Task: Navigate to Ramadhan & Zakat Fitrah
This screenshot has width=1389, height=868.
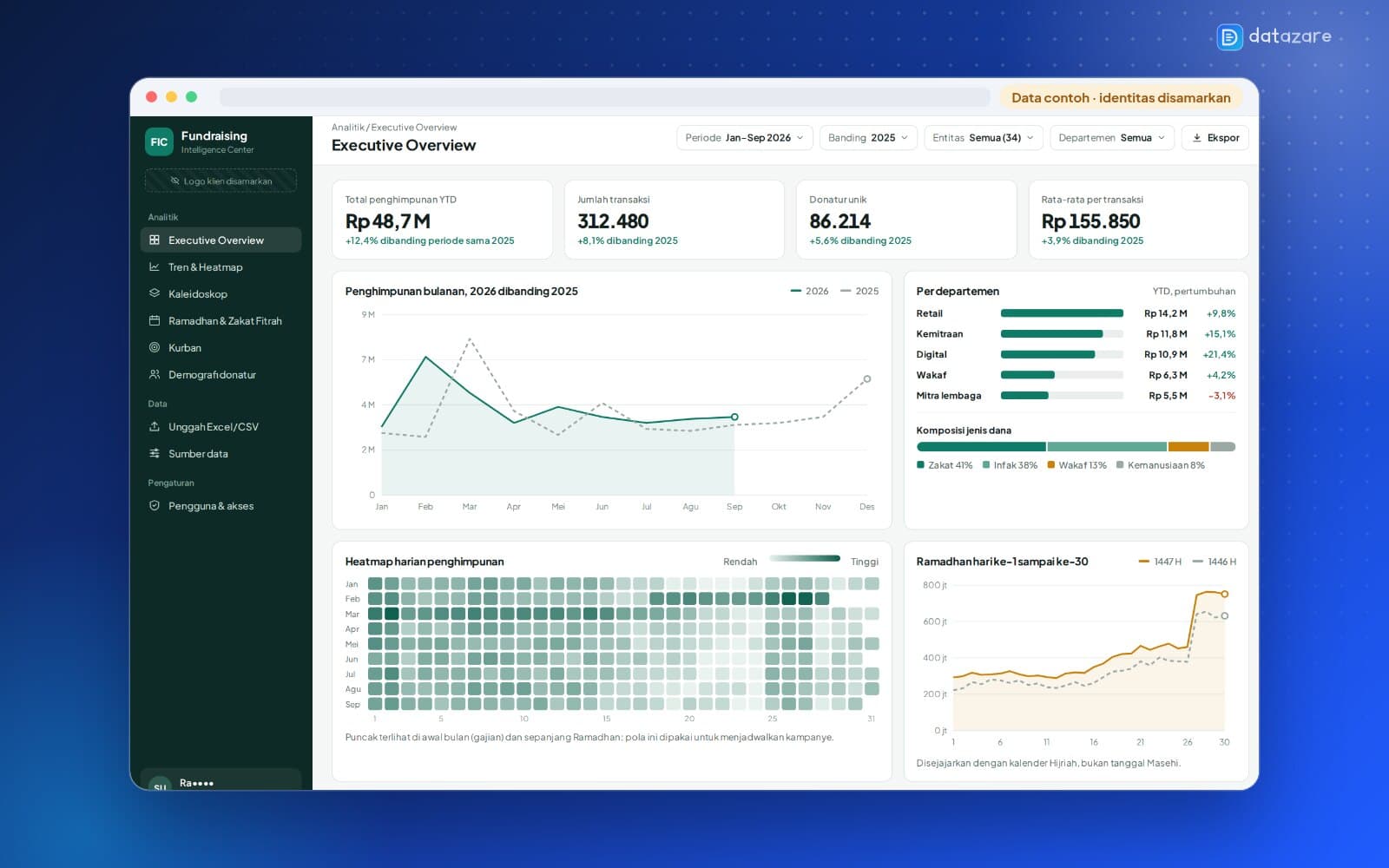Action: pyautogui.click(x=221, y=320)
